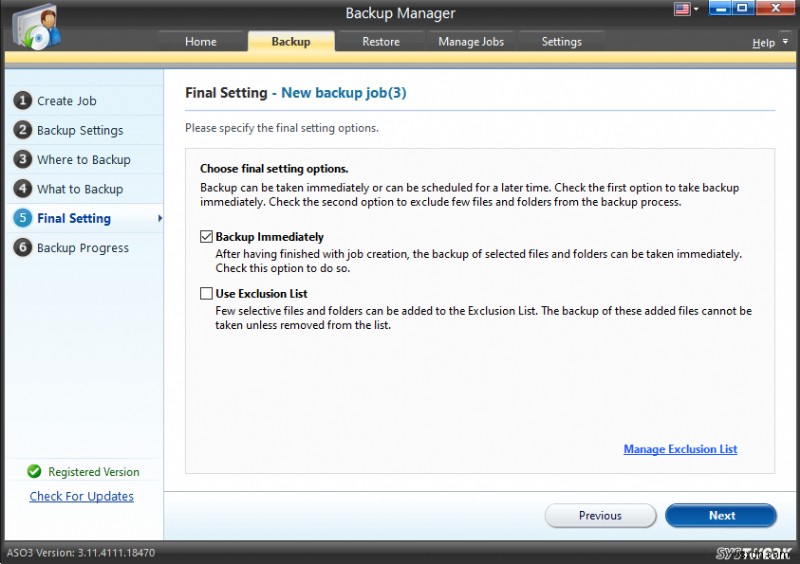Click the arrow beside Final Setting
800x564 pixels.
pos(160,218)
